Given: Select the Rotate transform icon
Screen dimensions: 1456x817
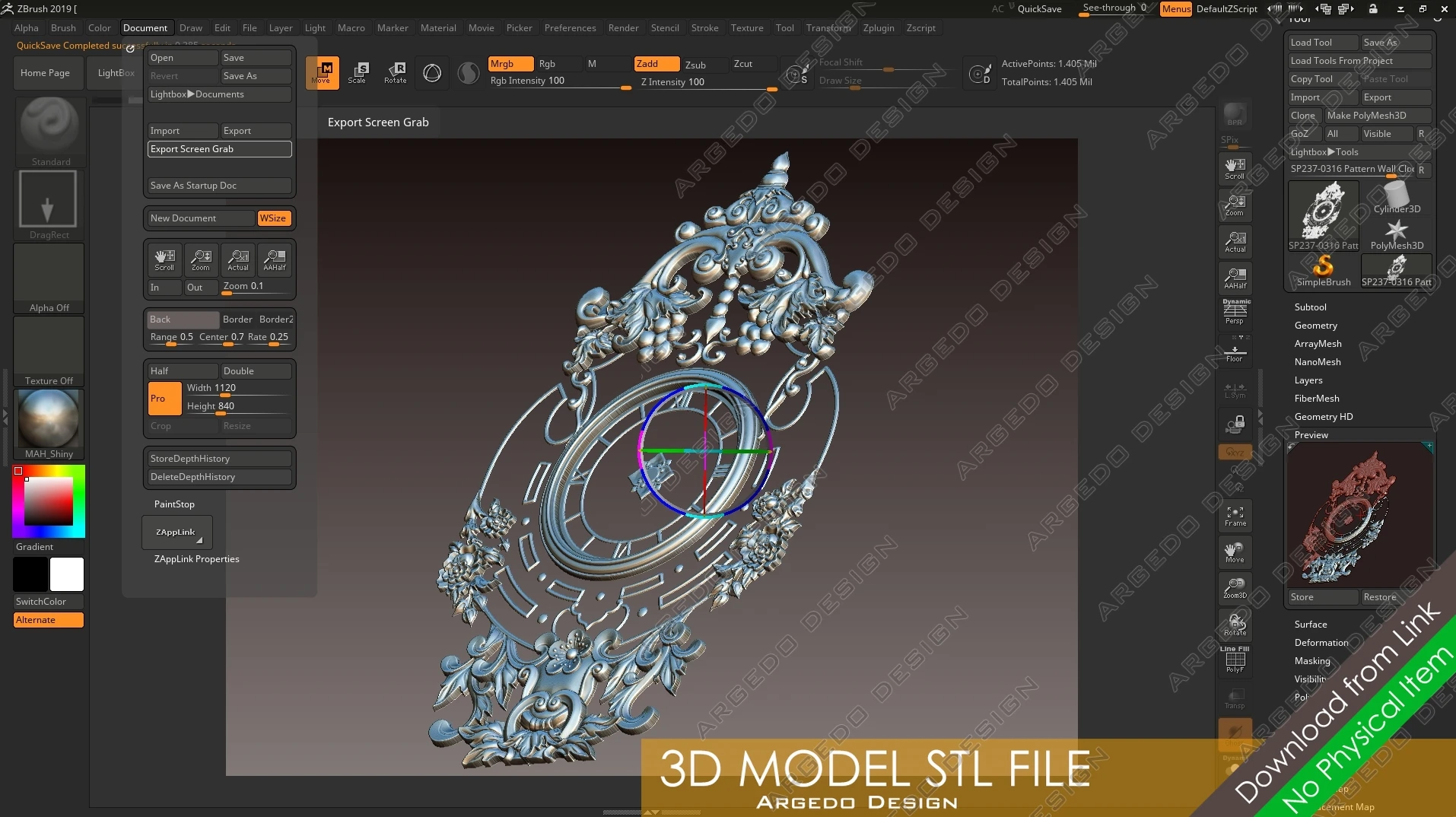Looking at the screenshot, I should pos(396,73).
